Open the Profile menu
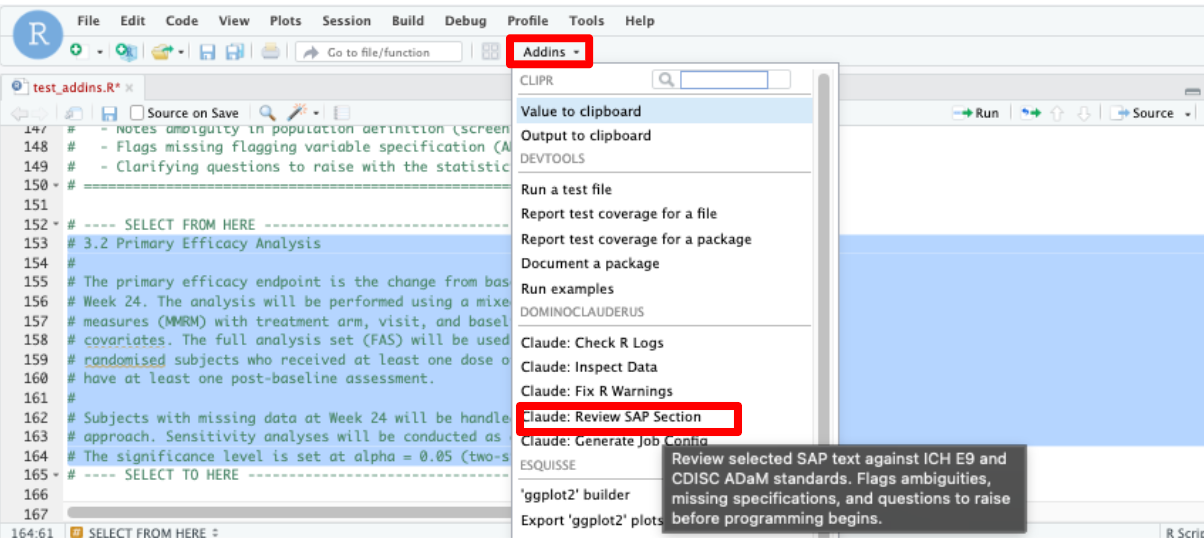Viewport: 1204px width, 542px height. pos(527,20)
